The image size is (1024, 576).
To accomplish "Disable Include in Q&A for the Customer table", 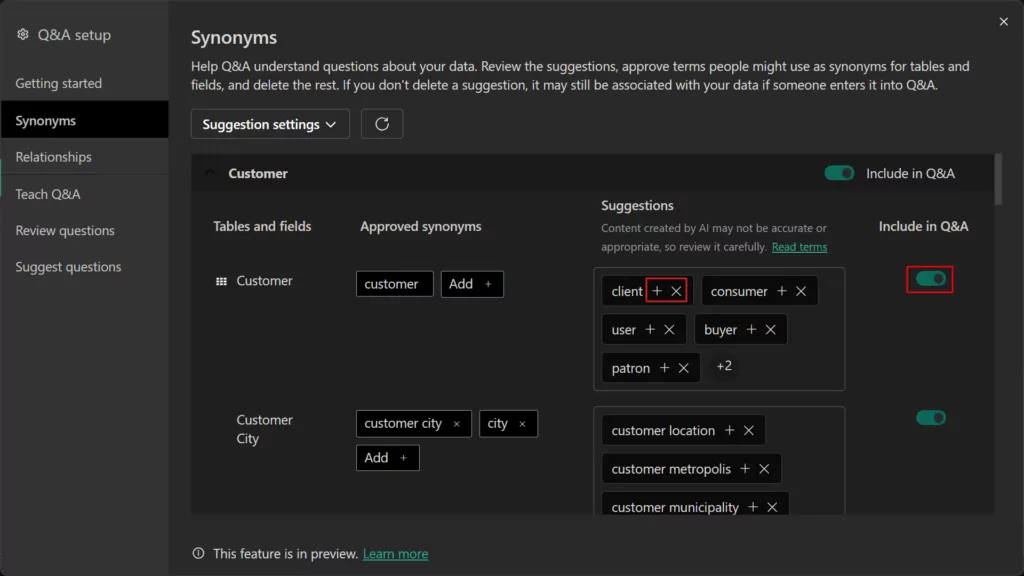I will click(929, 281).
